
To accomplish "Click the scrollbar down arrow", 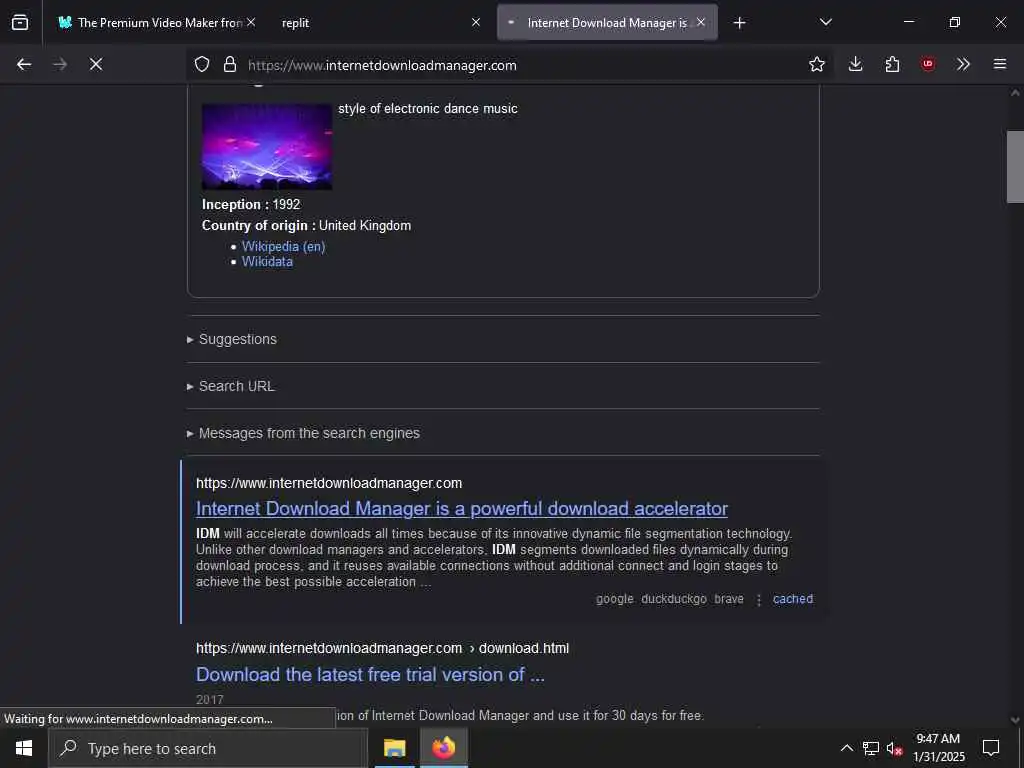I will point(1015,720).
